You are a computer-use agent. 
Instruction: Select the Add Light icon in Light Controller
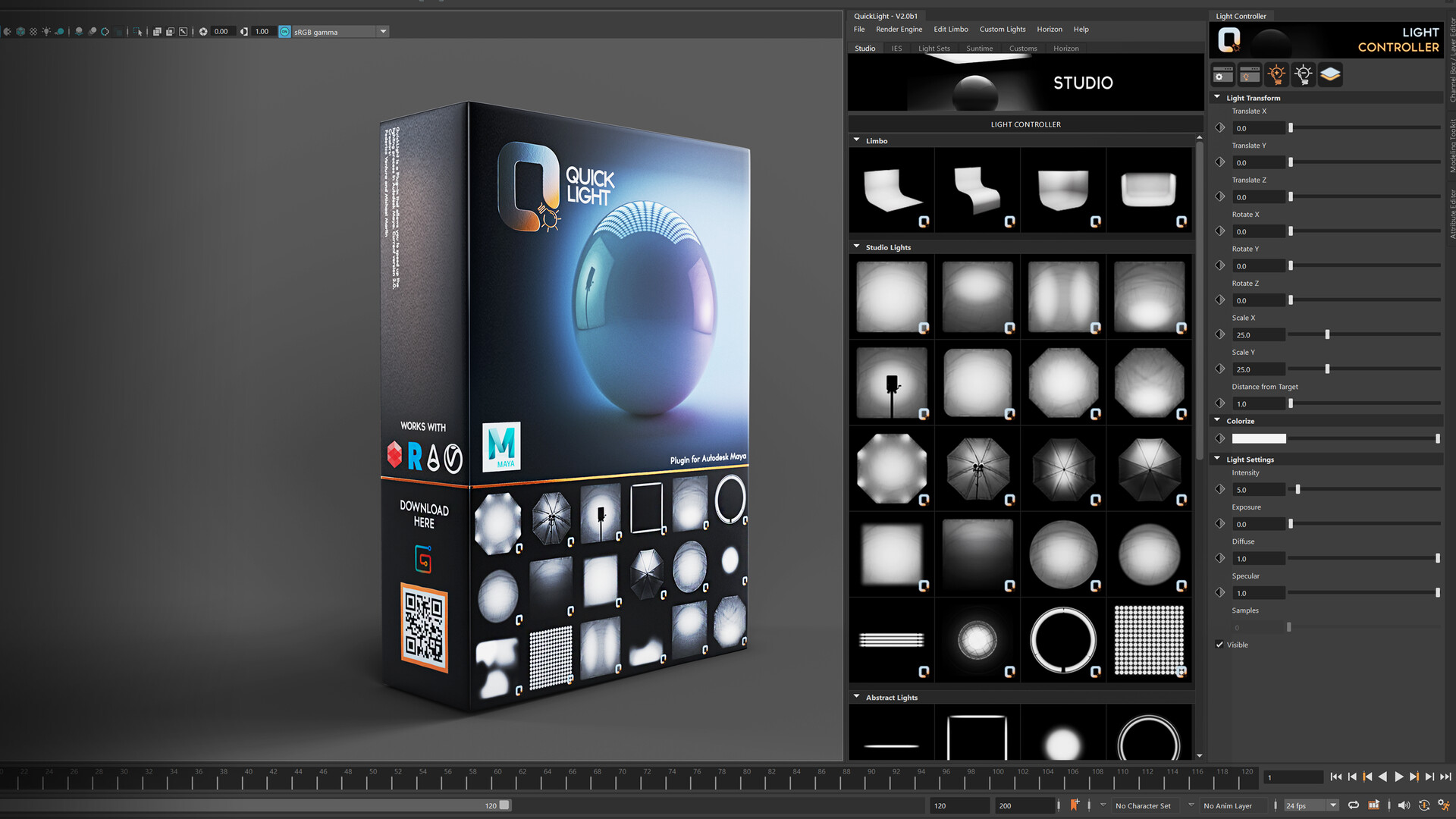click(1277, 74)
